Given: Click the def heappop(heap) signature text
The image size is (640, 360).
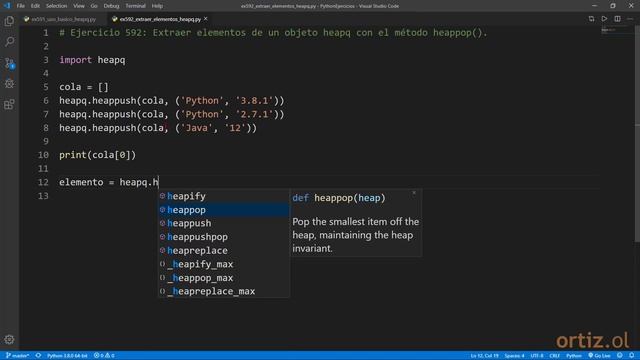Looking at the screenshot, I should coord(339,198).
